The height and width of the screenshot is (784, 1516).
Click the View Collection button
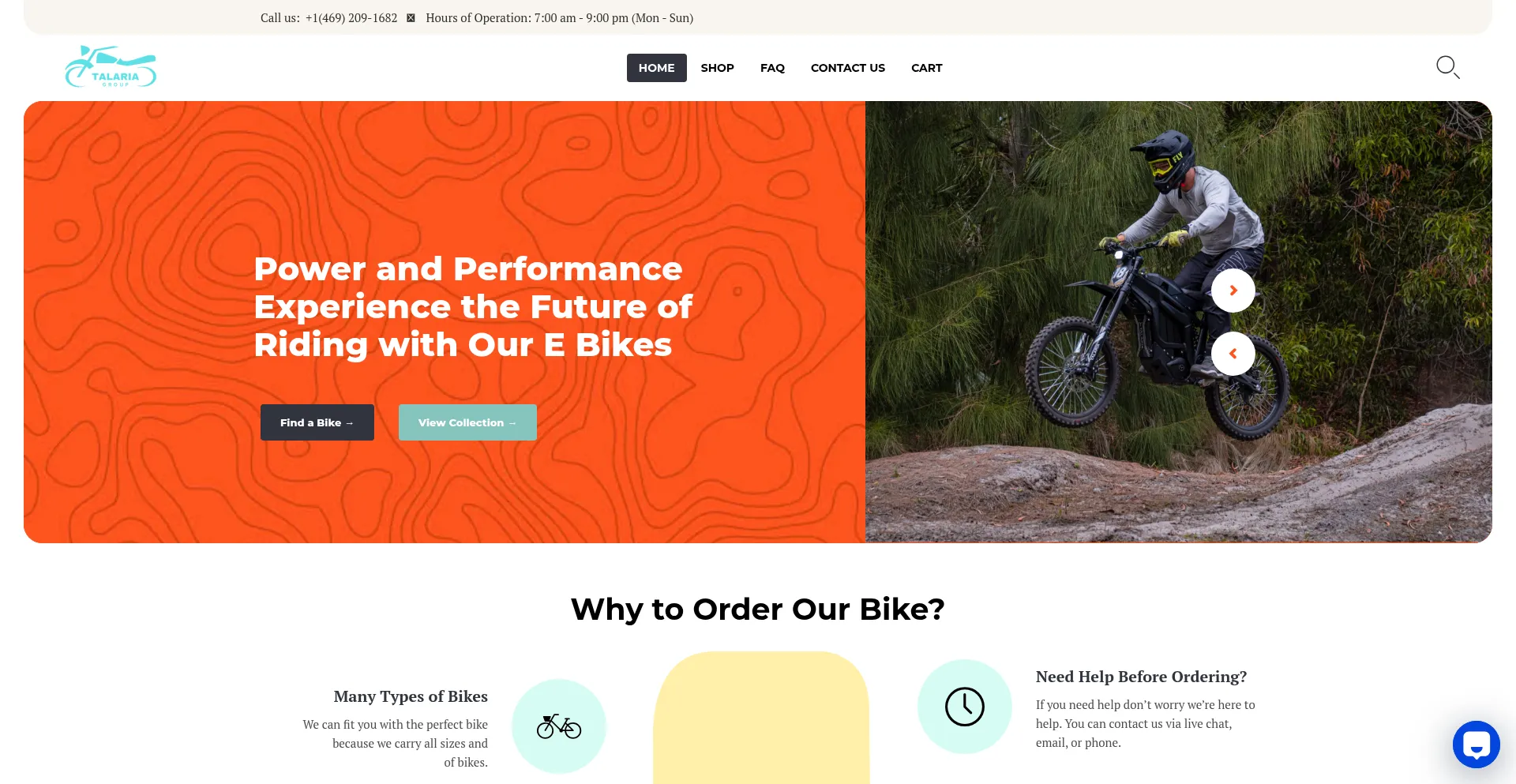(x=467, y=422)
